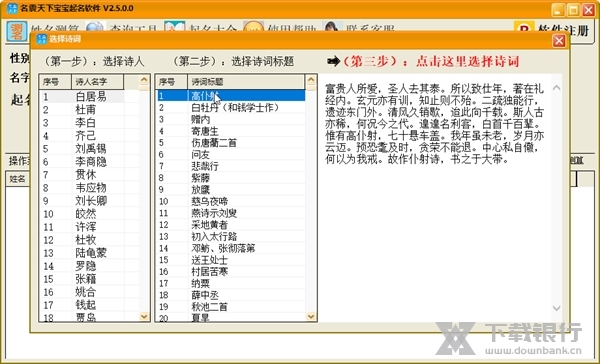
Task: Close the 选择诗词 dialog
Action: 559,40
